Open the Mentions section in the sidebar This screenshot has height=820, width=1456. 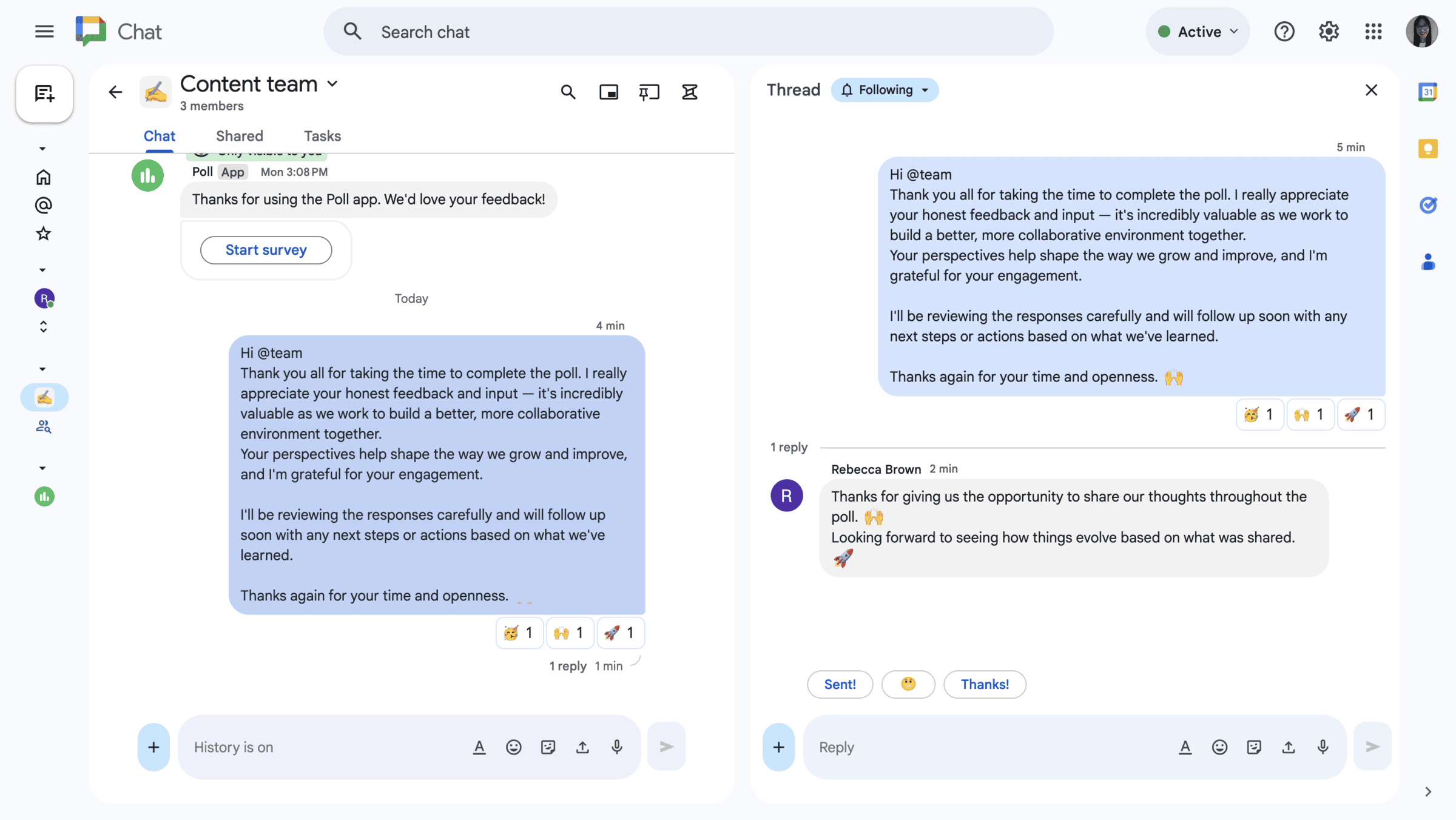(43, 205)
